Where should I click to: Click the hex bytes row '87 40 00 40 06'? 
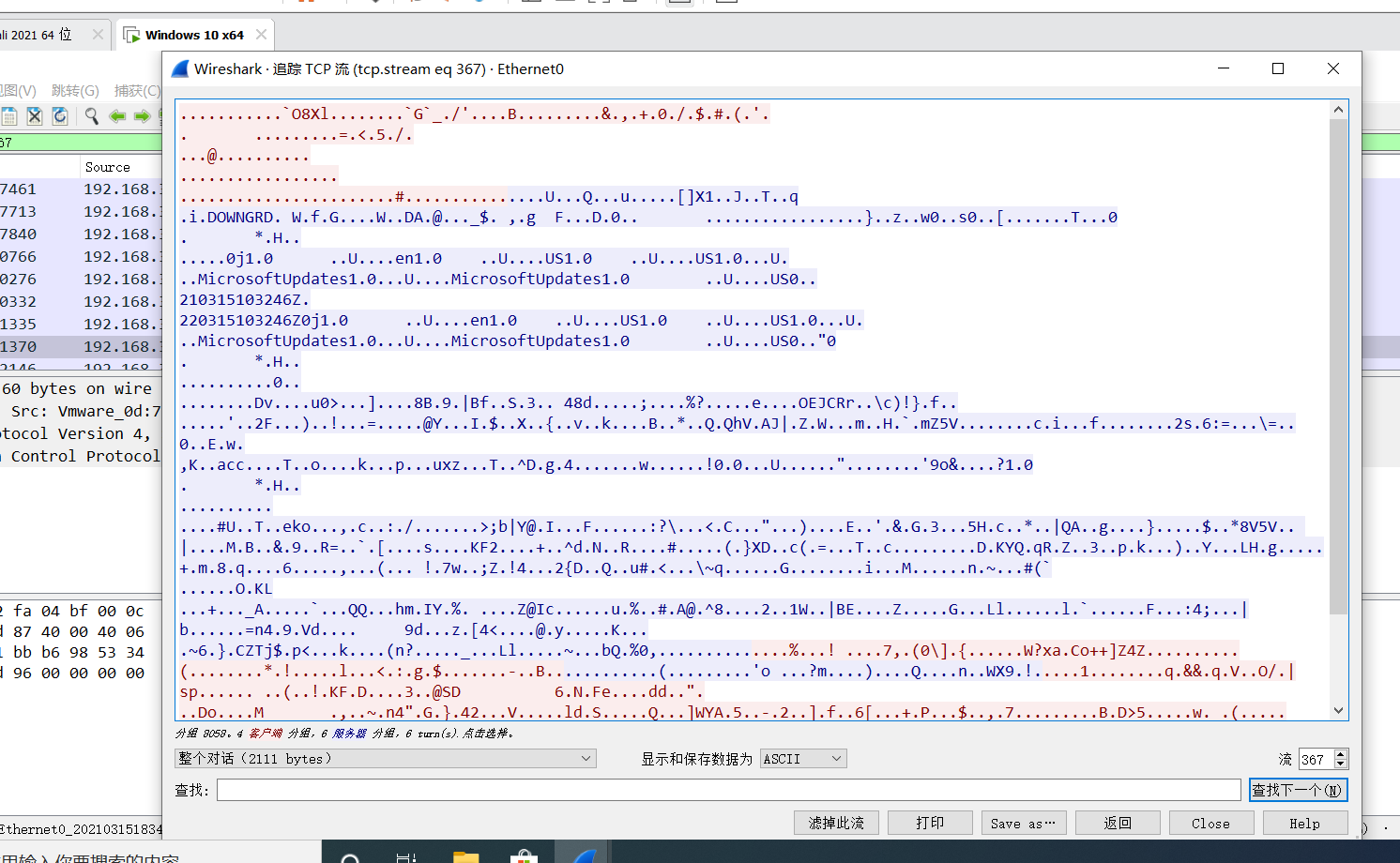[72, 632]
